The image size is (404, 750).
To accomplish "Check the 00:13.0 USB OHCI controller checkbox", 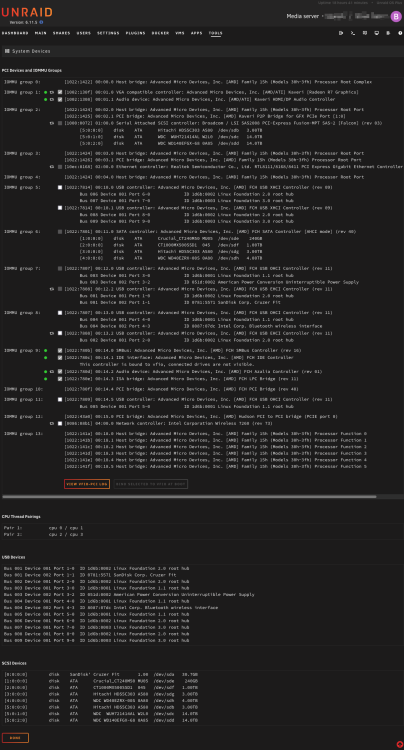I will pyautogui.click(x=60, y=313).
